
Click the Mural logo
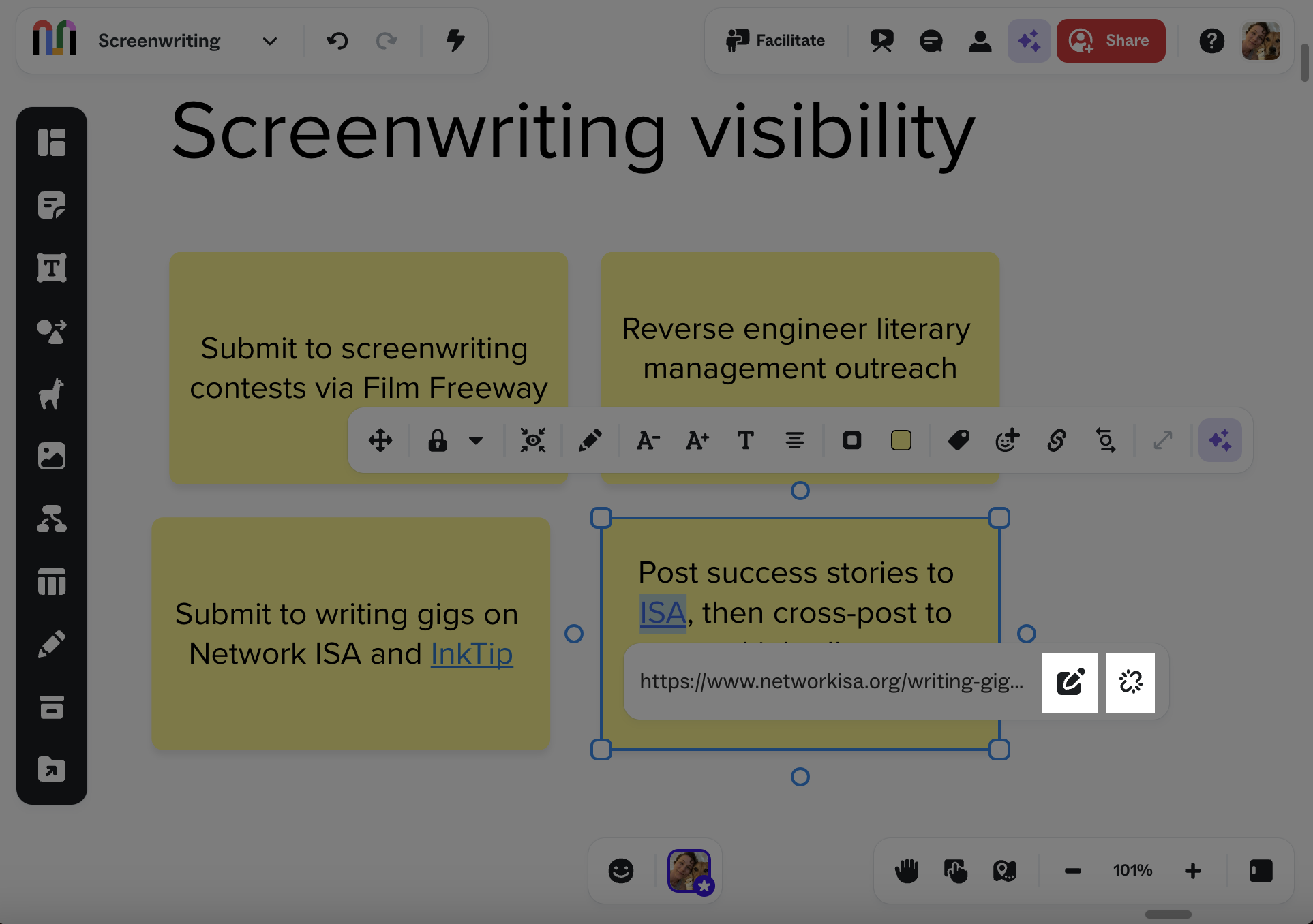tap(55, 38)
